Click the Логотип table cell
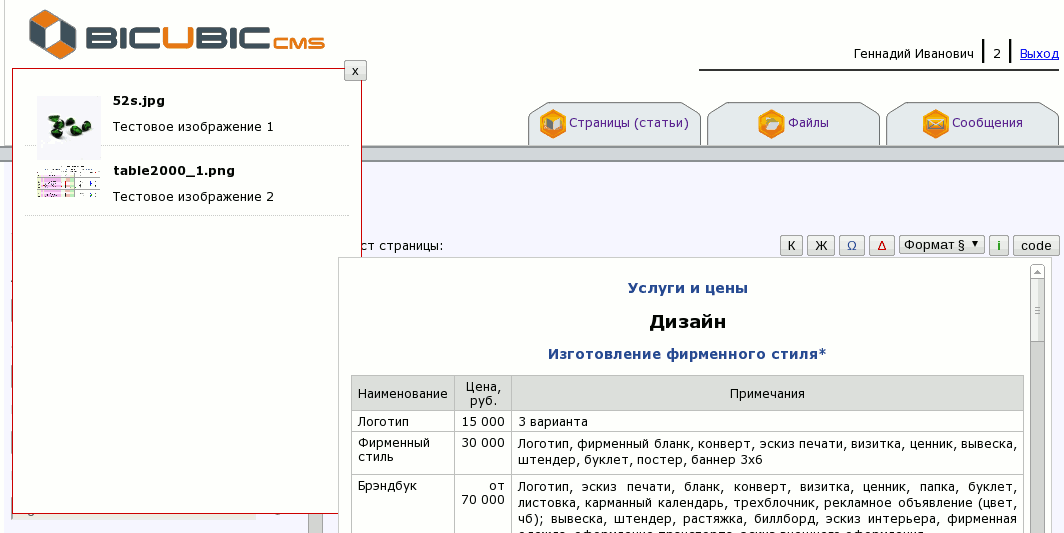The image size is (1064, 533). pos(403,421)
